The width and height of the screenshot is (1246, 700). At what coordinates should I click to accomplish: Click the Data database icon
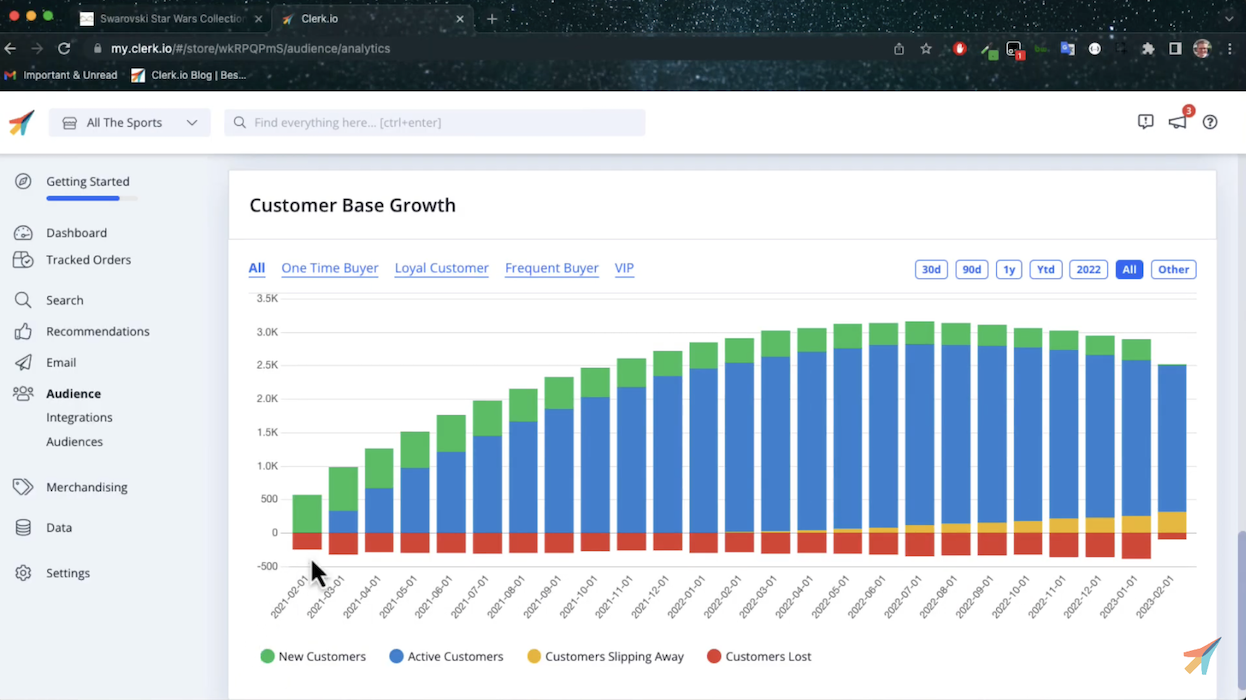[23, 527]
